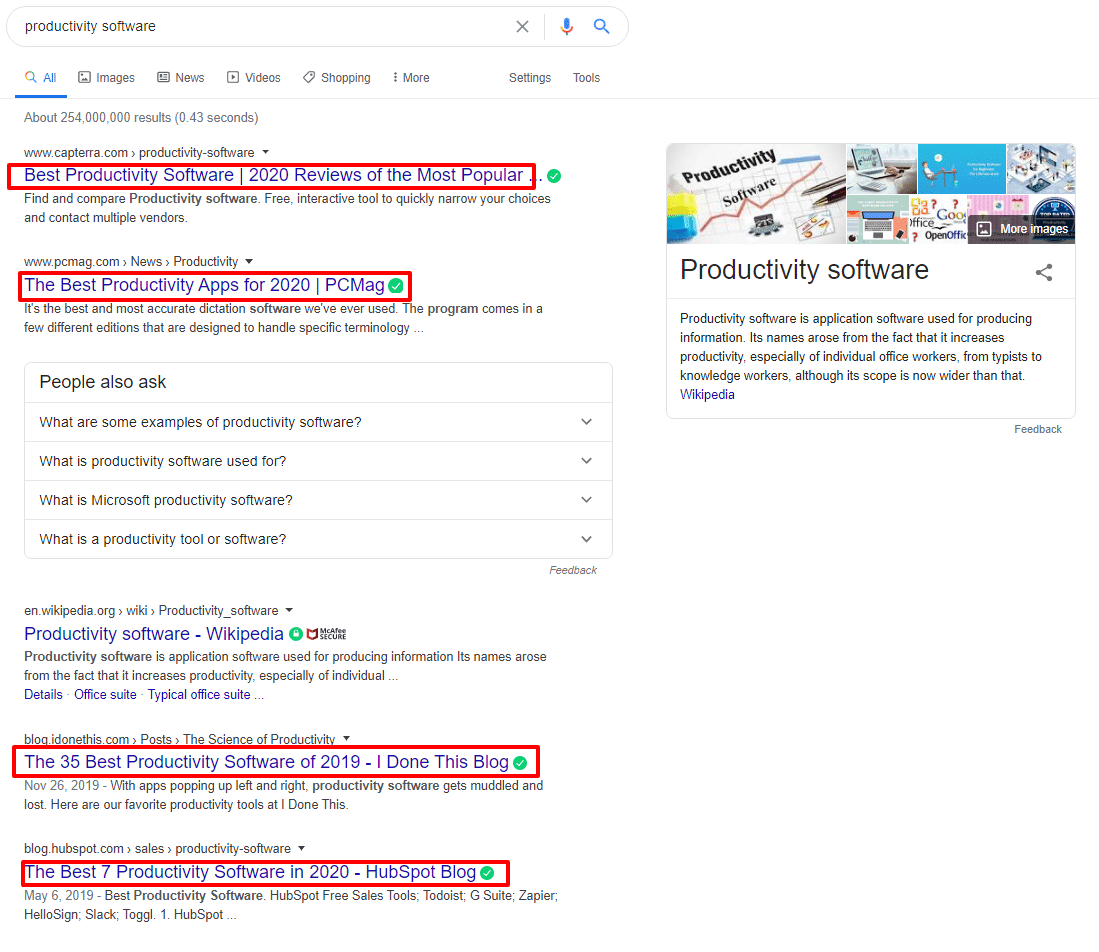Open dropdown arrow next to blog.hubspot.com URL
This screenshot has width=1099, height=952.
tap(301, 848)
